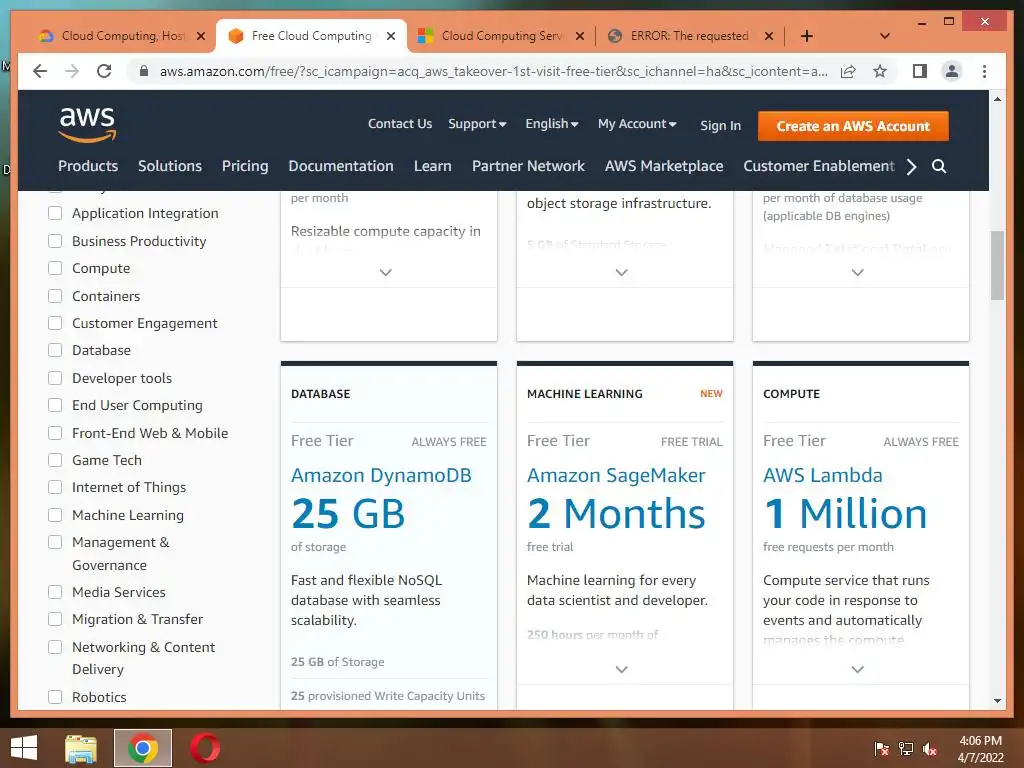Show the clock reading 4:06 PM
The width and height of the screenshot is (1024, 768).
[980, 741]
